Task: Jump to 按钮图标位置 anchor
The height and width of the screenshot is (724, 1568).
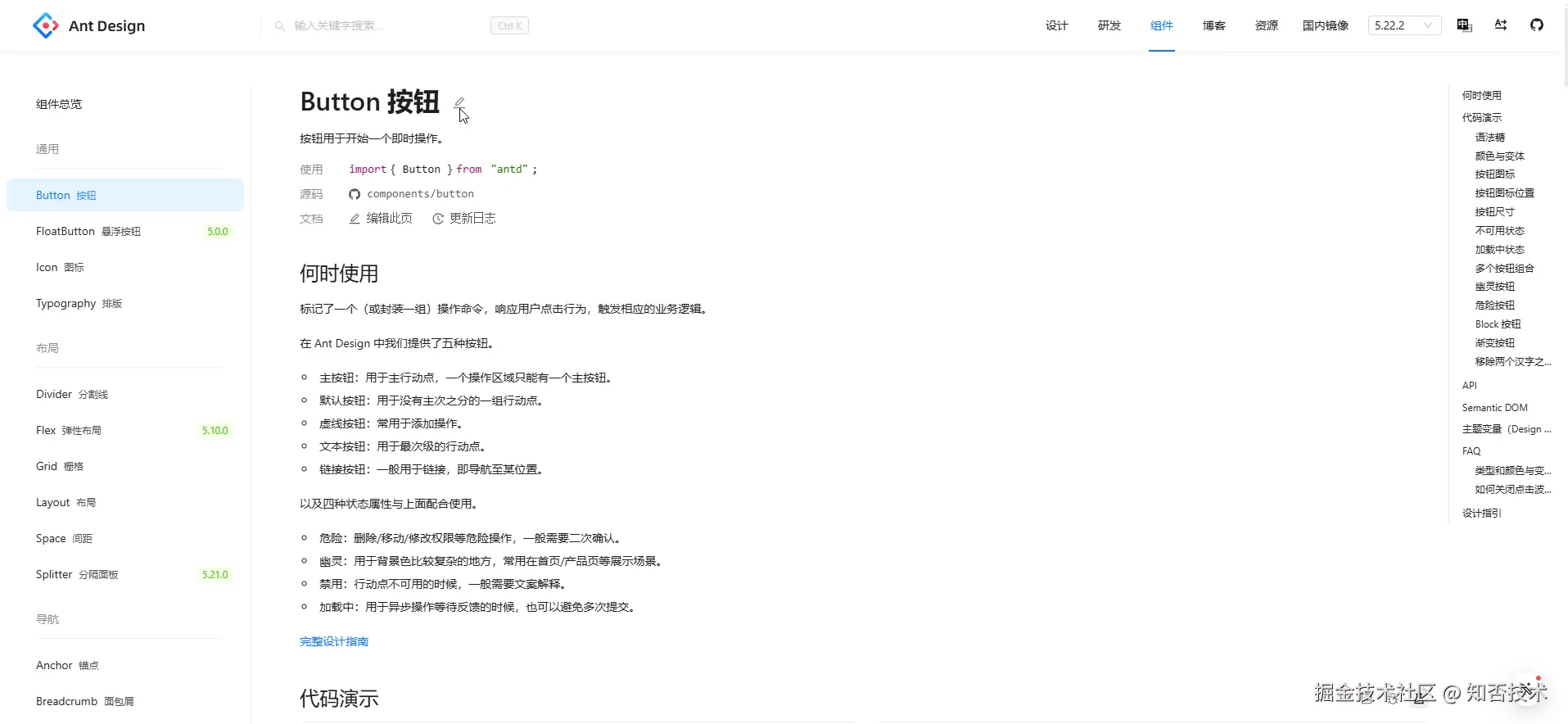Action: 1505,193
